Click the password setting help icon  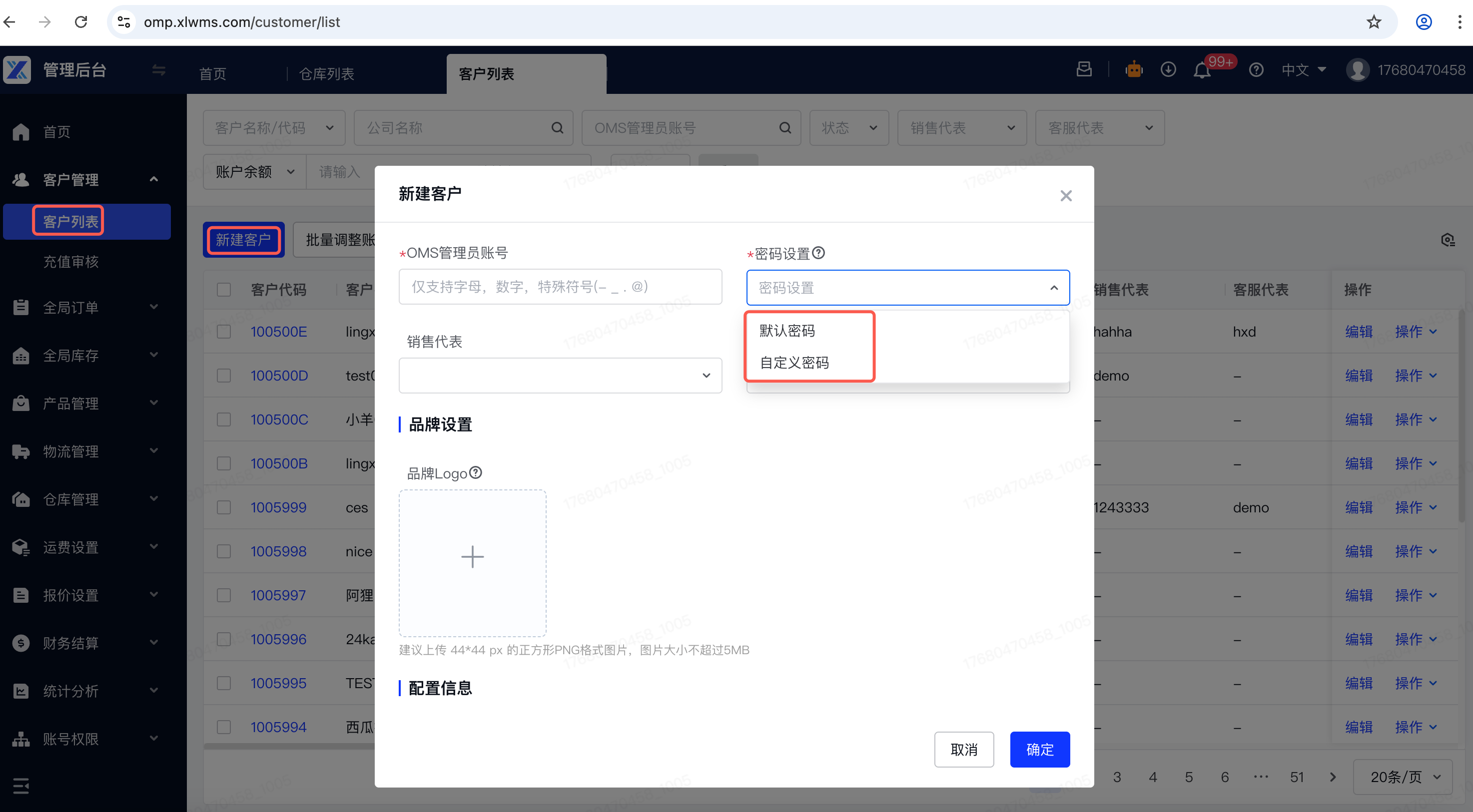pos(818,253)
